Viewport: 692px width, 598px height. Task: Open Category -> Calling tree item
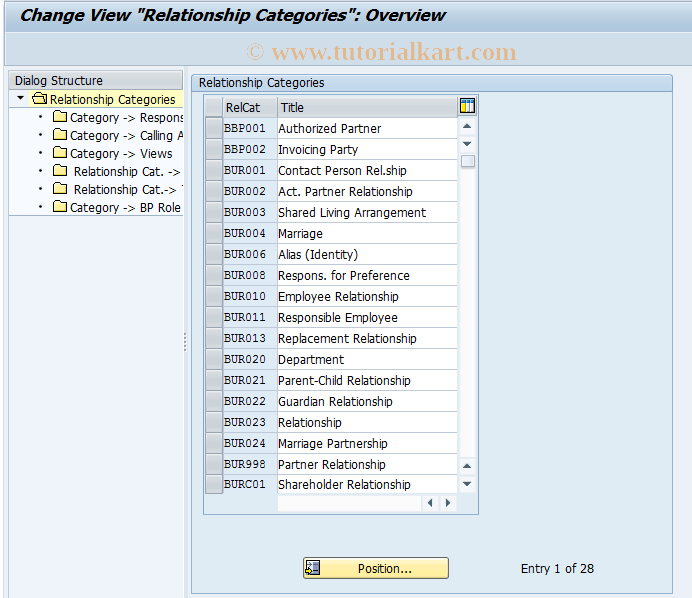coord(127,135)
